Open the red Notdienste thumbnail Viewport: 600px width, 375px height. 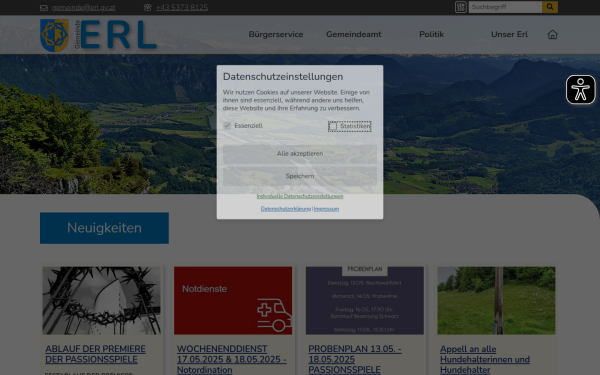tap(233, 300)
